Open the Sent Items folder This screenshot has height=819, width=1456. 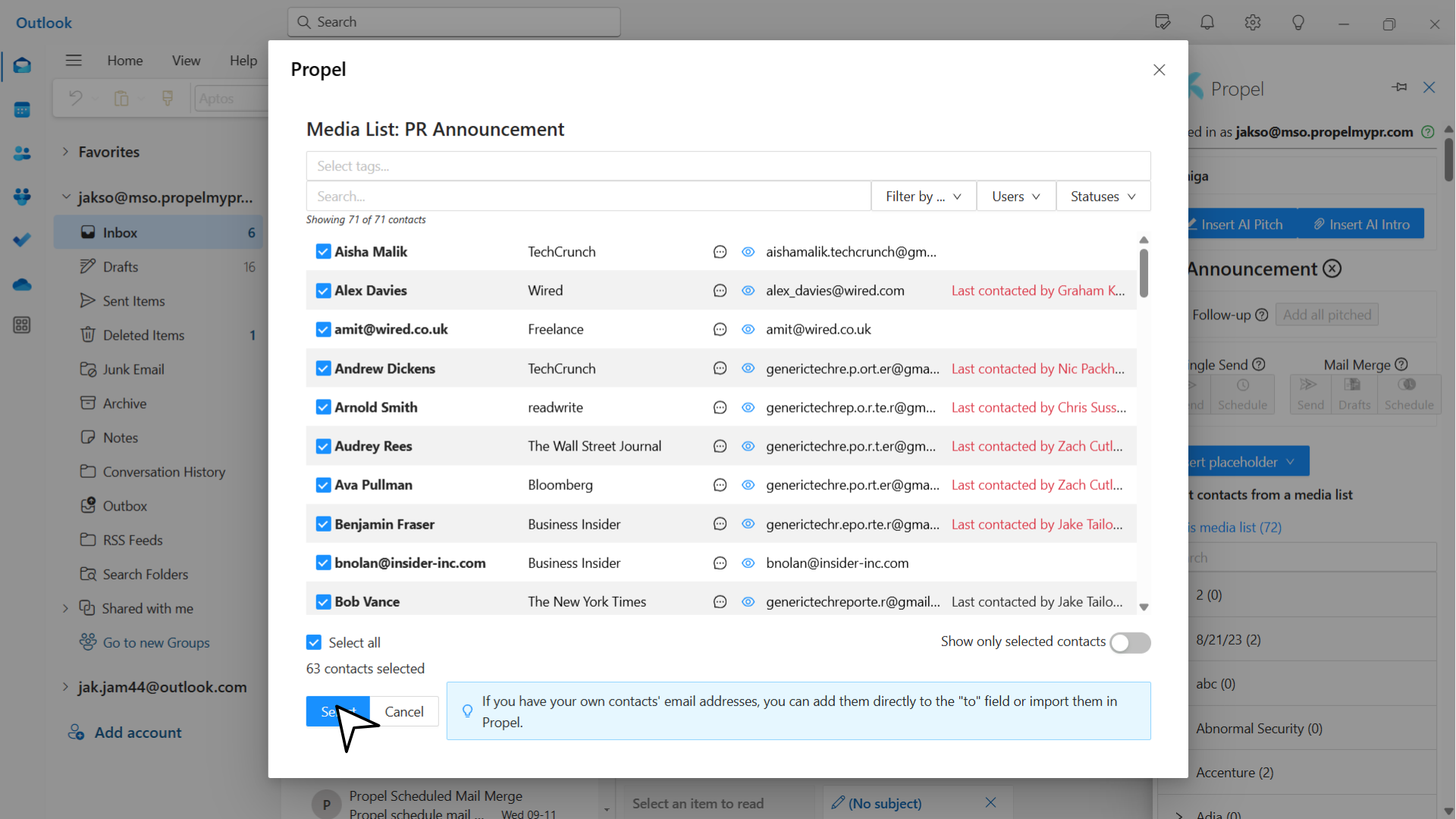[158, 301]
